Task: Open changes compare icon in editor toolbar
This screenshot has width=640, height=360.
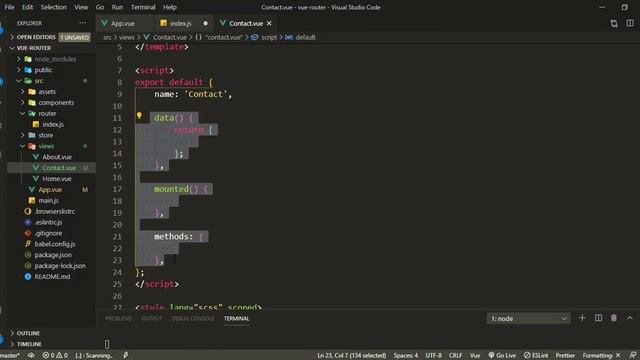Action: click(x=614, y=23)
